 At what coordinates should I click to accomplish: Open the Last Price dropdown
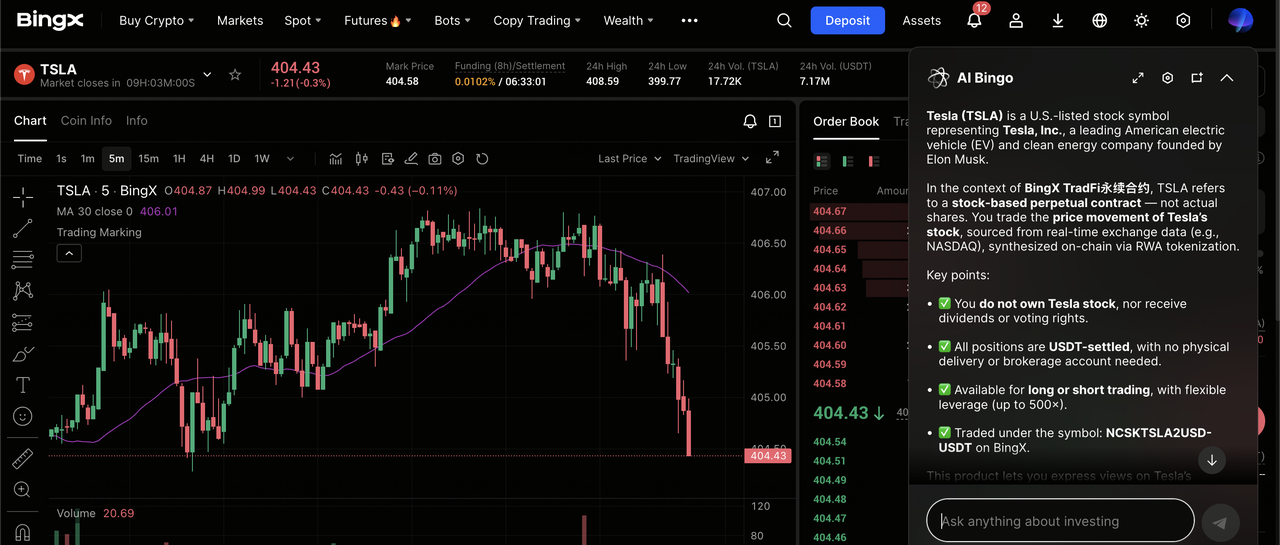pyautogui.click(x=629, y=159)
